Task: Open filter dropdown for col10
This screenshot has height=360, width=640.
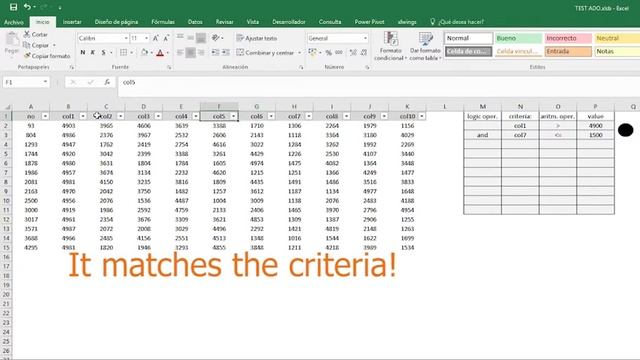Action: pyautogui.click(x=422, y=116)
